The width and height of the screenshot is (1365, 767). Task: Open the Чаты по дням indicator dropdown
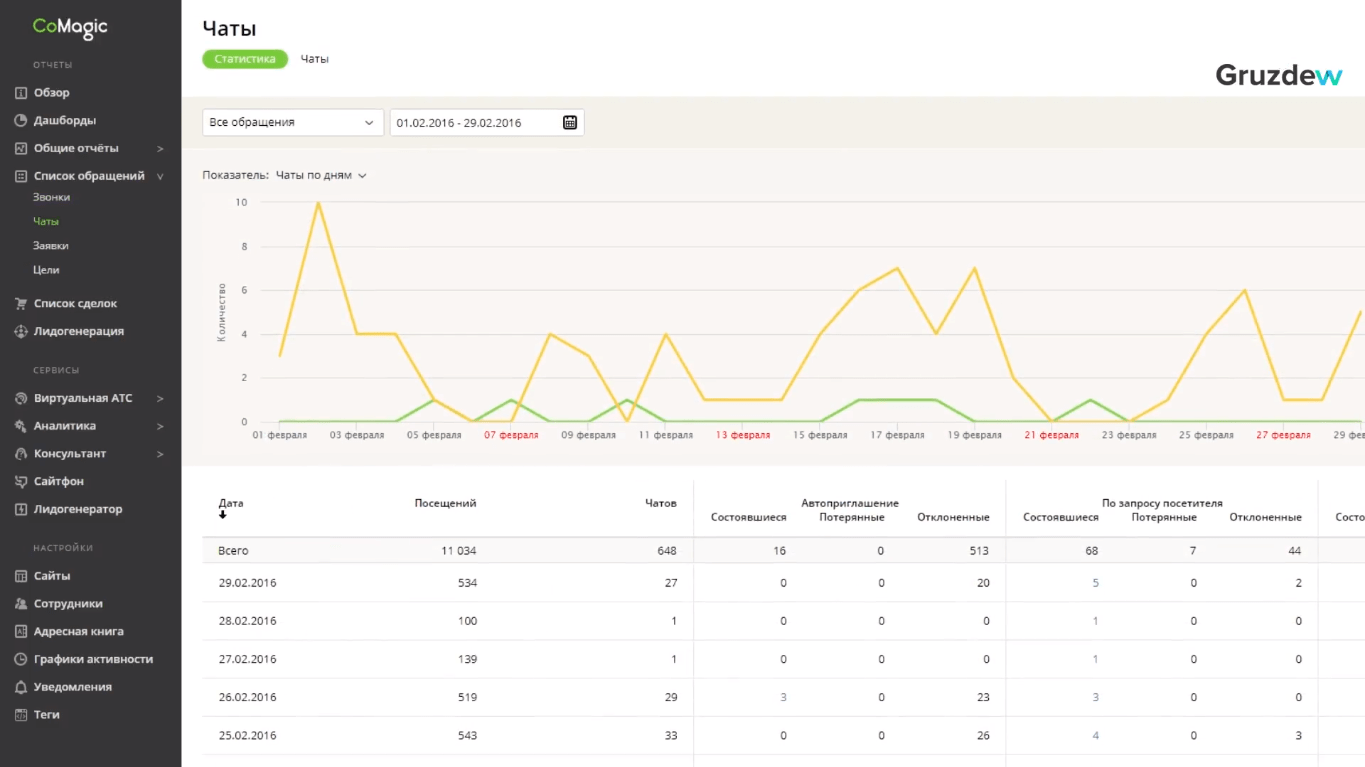321,175
